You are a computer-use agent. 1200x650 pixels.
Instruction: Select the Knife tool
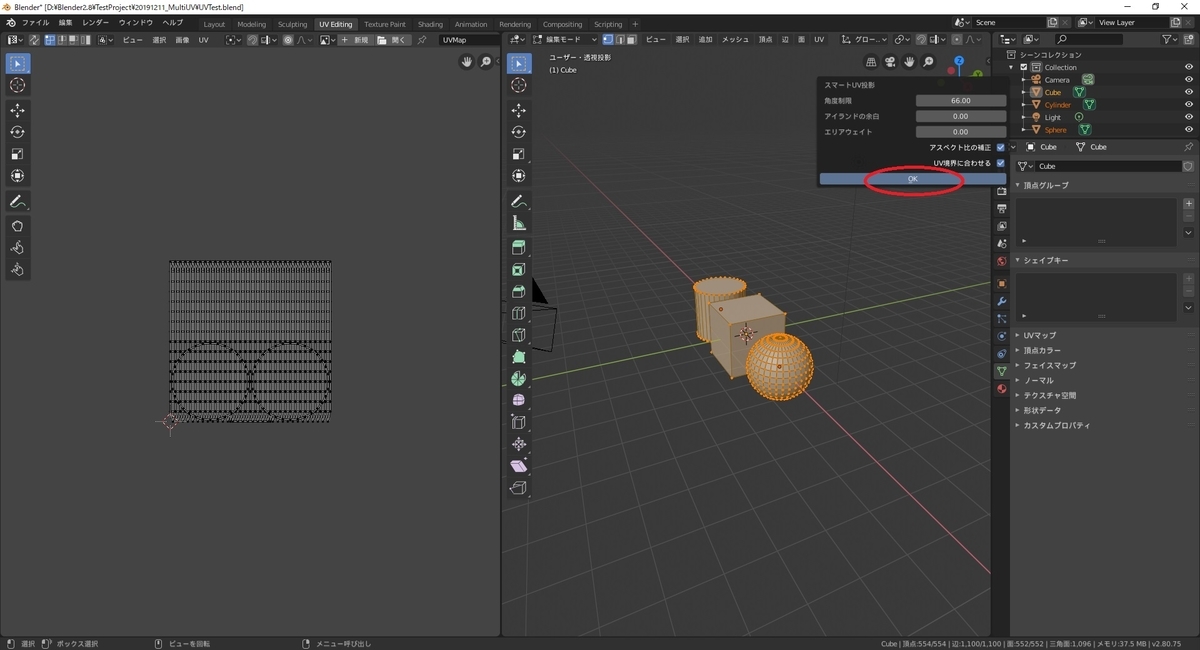pyautogui.click(x=518, y=336)
